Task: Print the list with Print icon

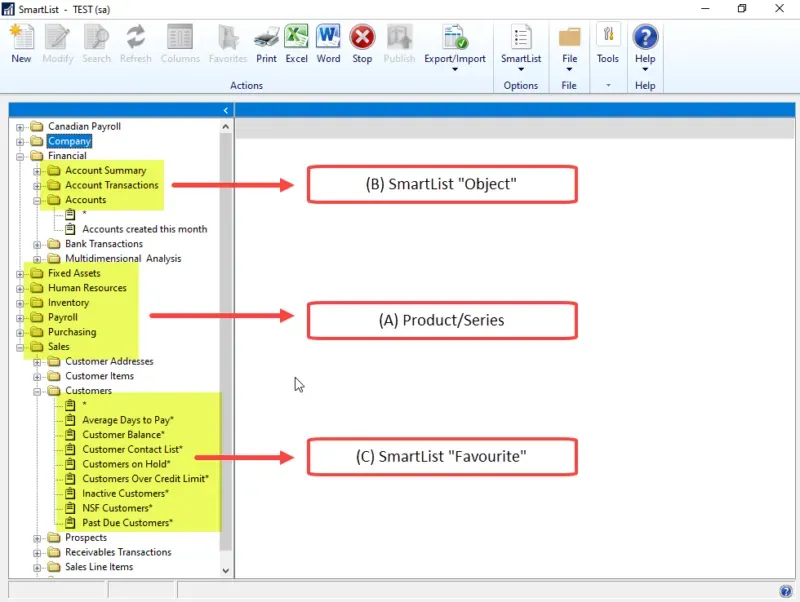Action: (x=266, y=37)
